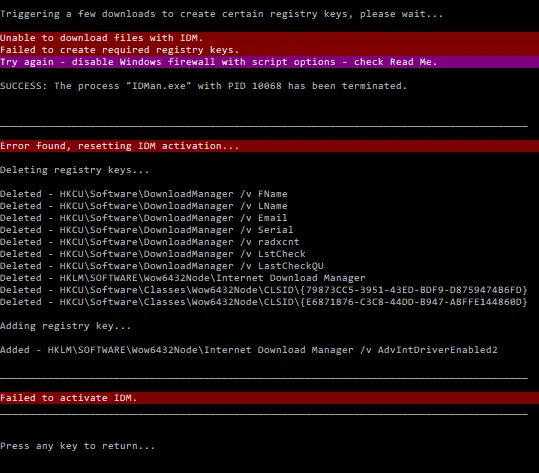Click the Deleted Email registry line
Viewport: 539px width, 473px height.
pyautogui.click(x=144, y=218)
